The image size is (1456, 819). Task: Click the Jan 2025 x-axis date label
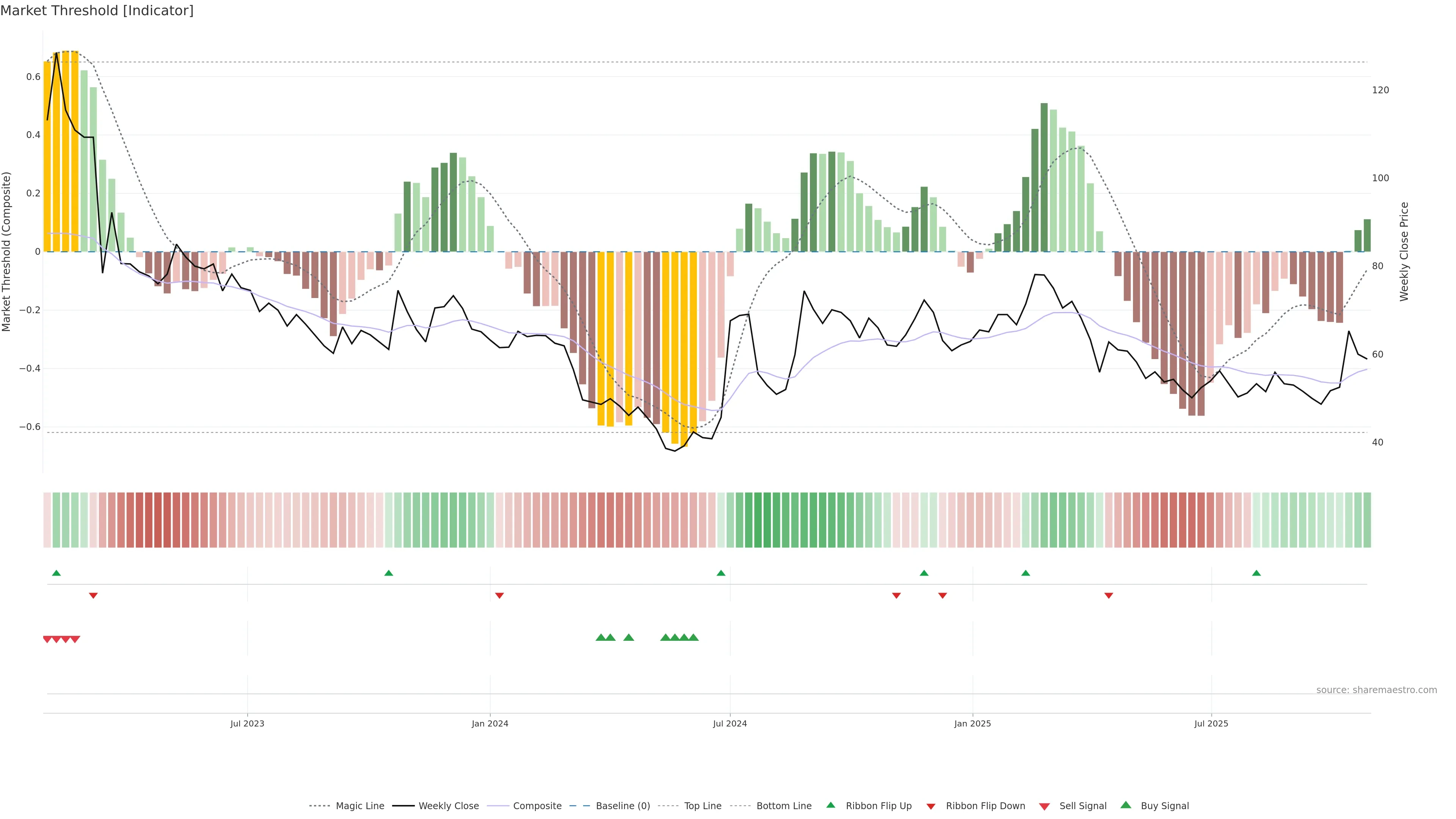[972, 723]
